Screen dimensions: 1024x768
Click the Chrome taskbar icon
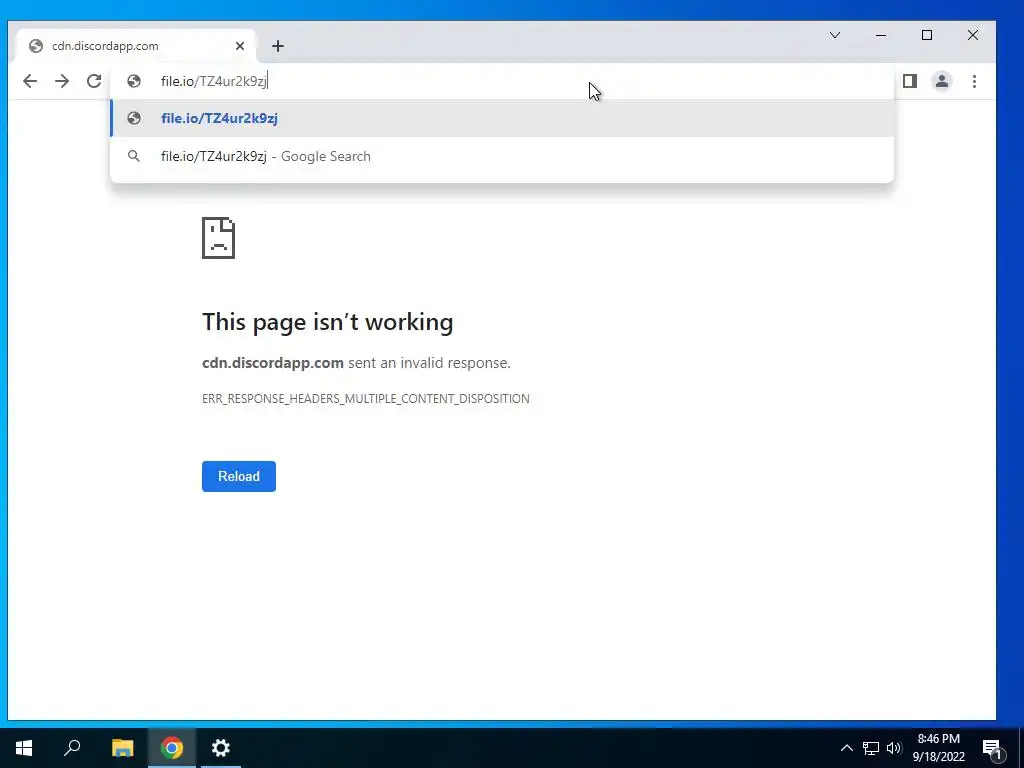tap(172, 748)
